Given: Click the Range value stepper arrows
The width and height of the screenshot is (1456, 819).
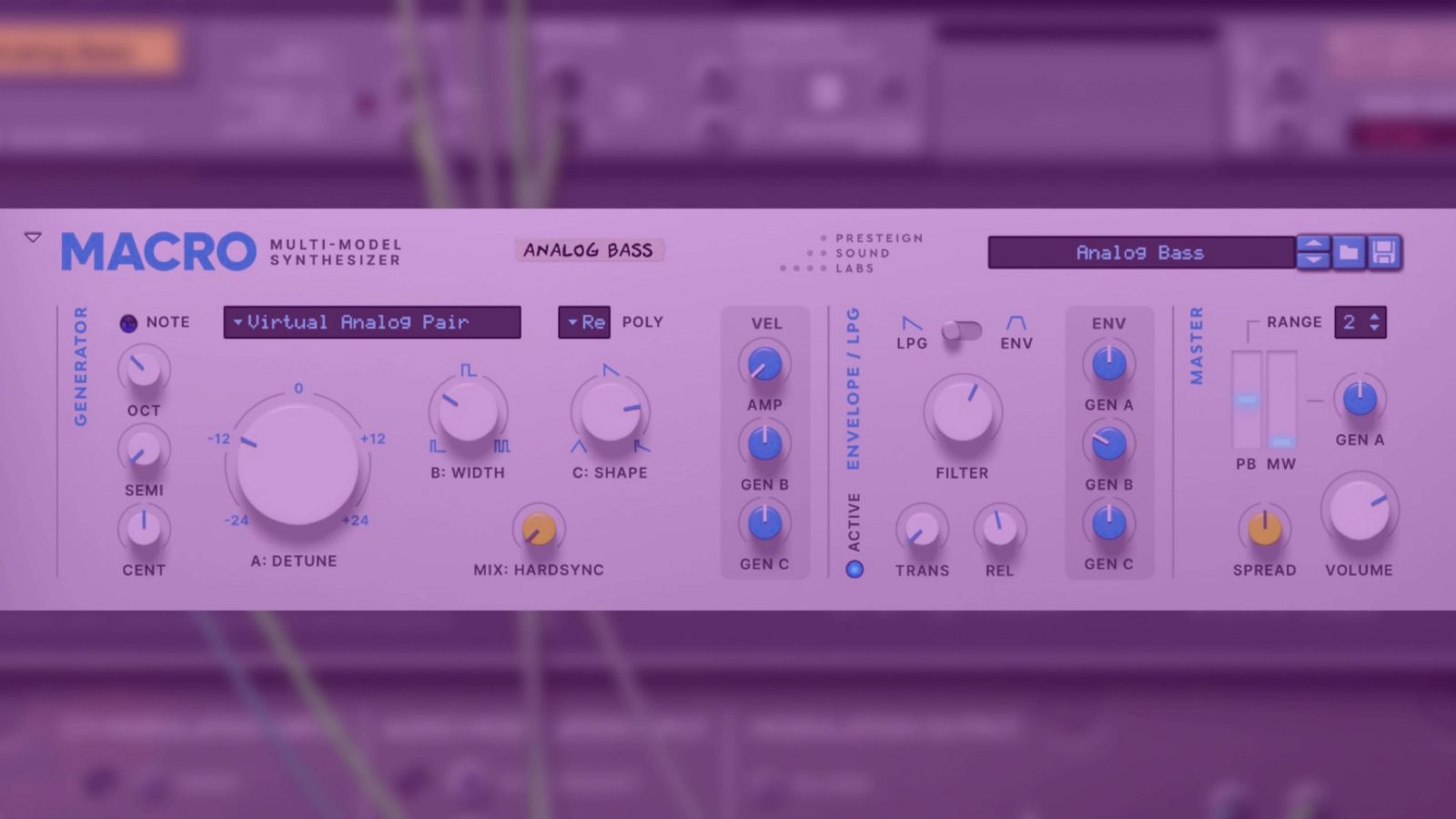Looking at the screenshot, I should (x=1374, y=322).
